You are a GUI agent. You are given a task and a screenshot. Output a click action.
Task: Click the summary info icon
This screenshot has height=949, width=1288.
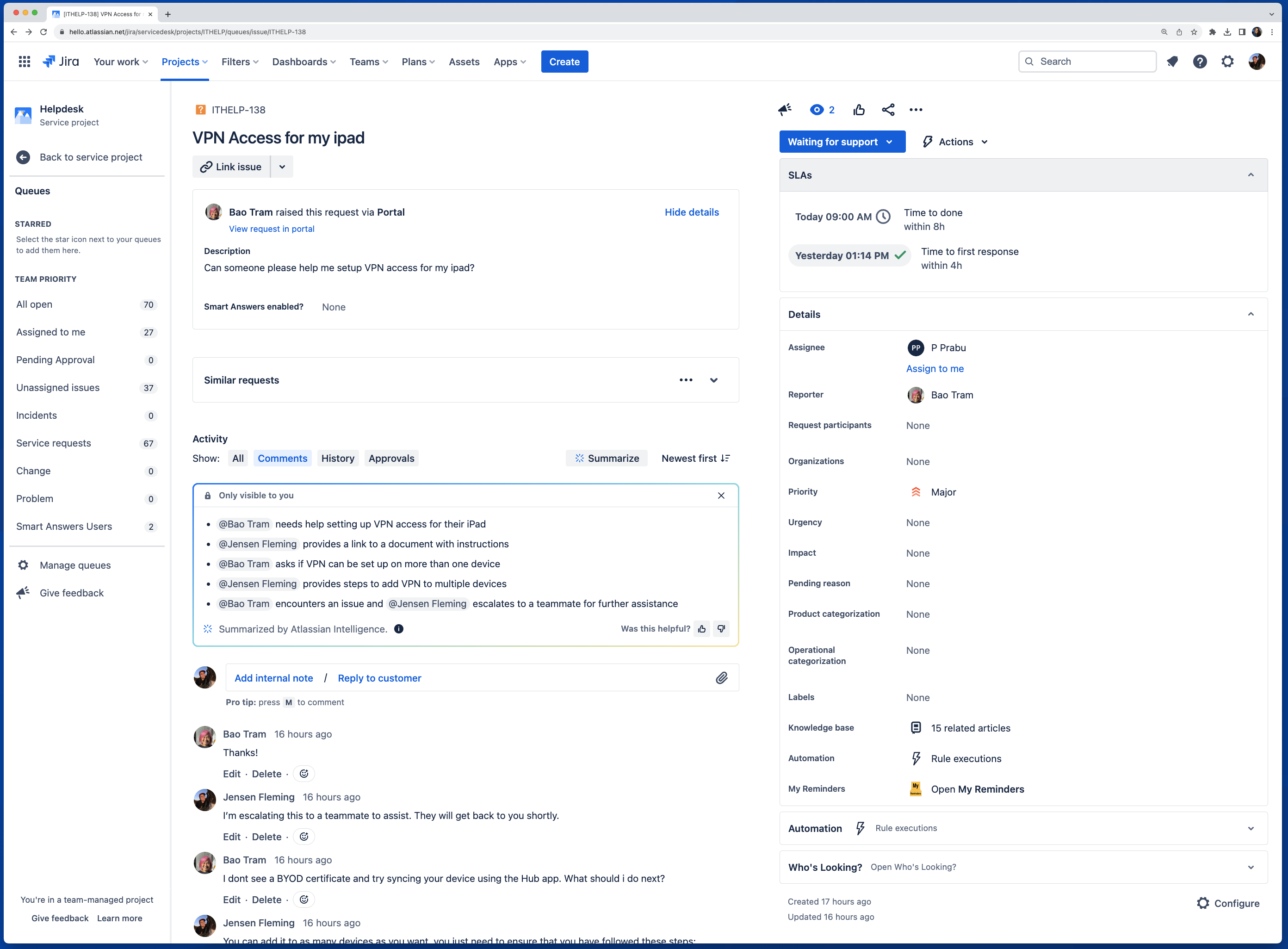398,629
